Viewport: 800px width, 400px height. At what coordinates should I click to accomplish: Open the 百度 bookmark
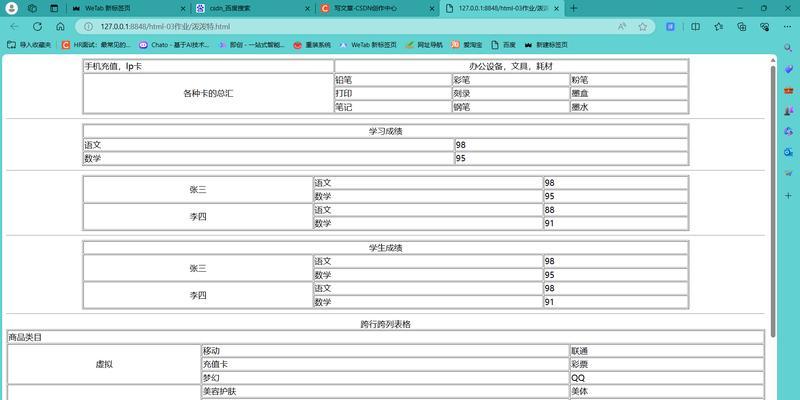(504, 45)
